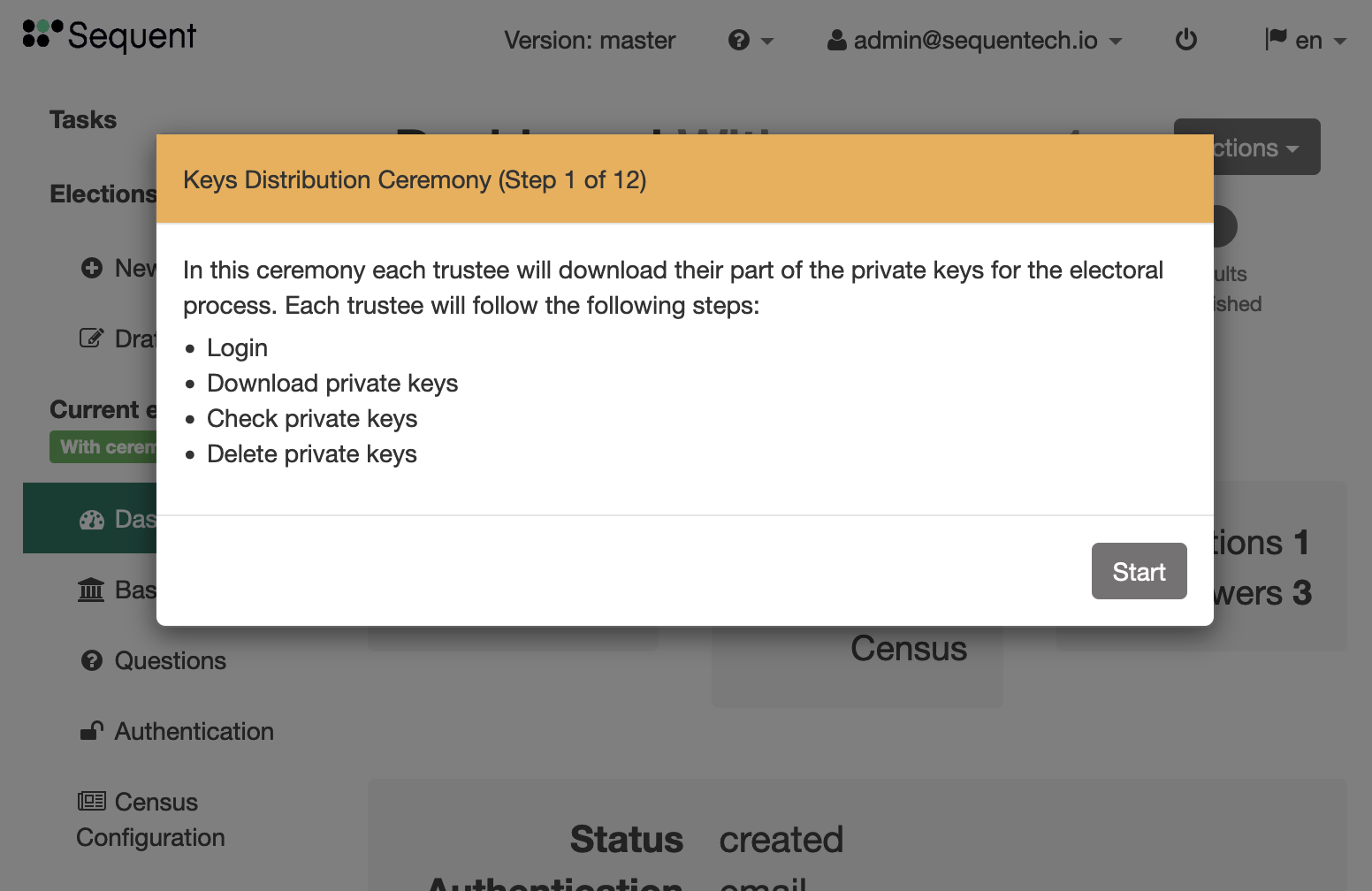This screenshot has height=891, width=1372.
Task: Click the Drafts edit icon
Action: (x=92, y=339)
